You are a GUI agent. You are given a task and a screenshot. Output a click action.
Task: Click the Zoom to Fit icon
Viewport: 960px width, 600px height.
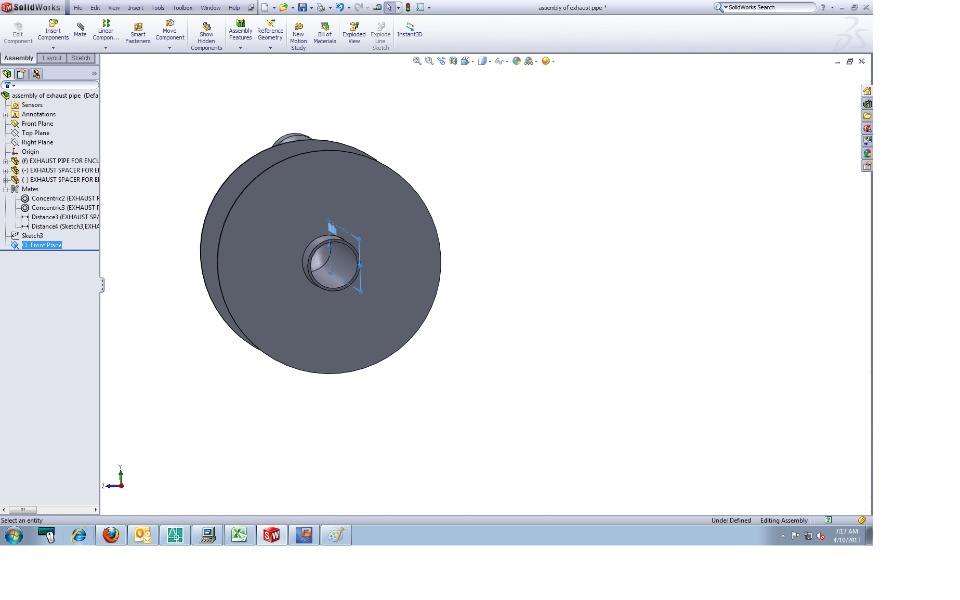coord(417,61)
